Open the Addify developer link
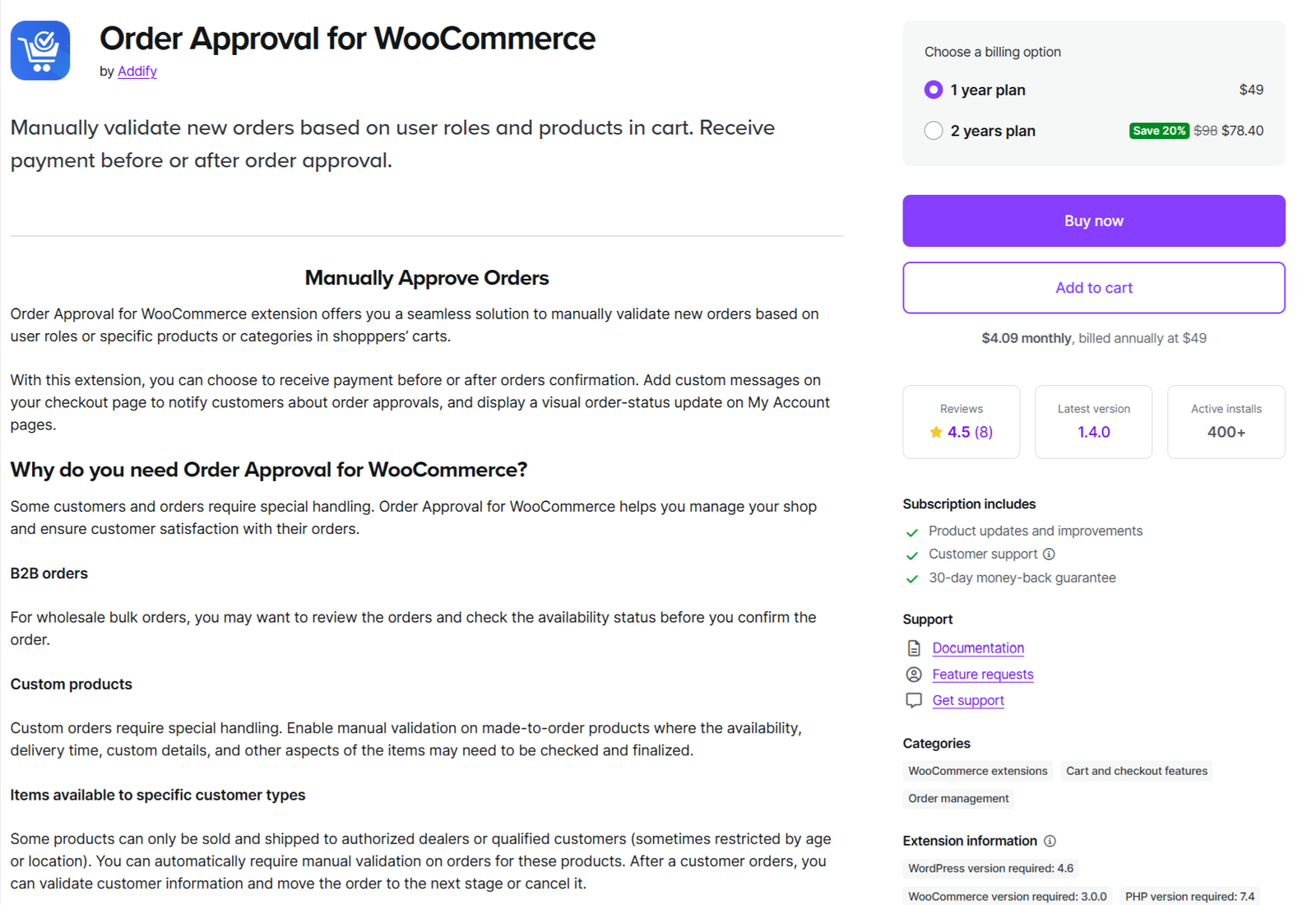The height and width of the screenshot is (905, 1316). point(137,72)
